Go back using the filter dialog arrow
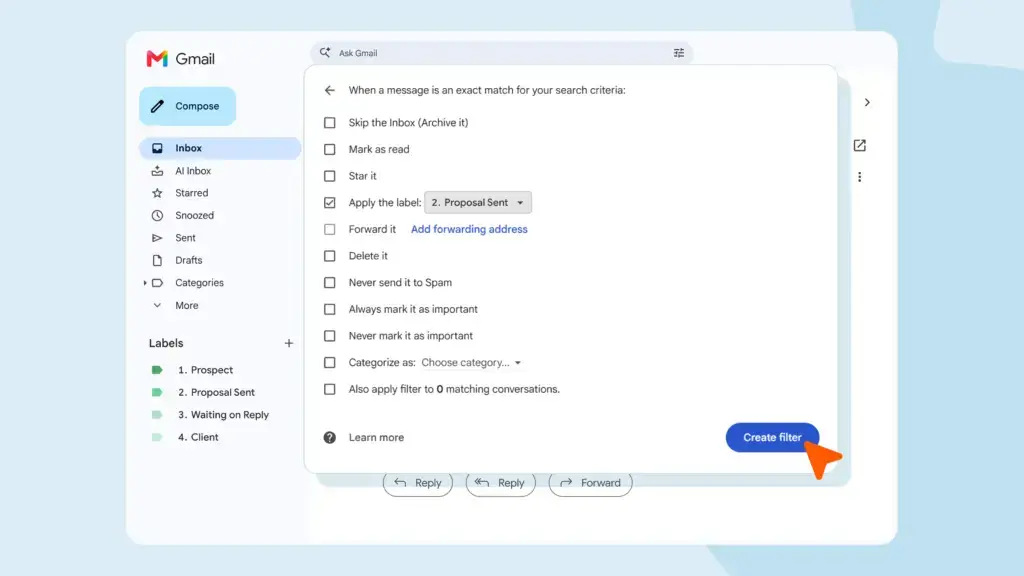Viewport: 1024px width, 576px height. [x=329, y=90]
